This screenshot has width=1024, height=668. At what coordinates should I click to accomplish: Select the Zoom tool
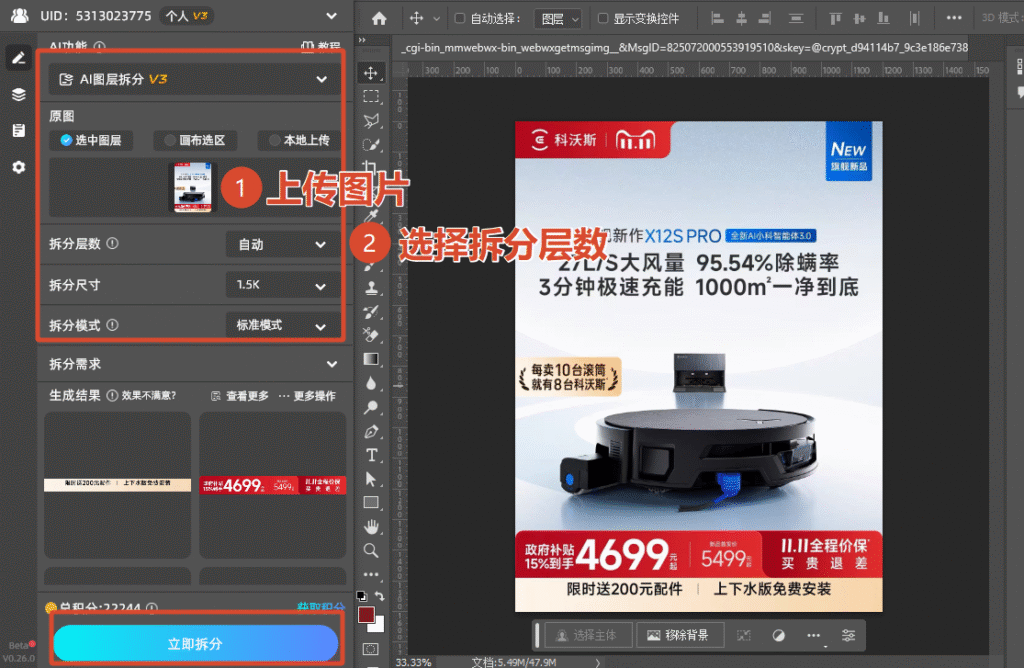[x=371, y=550]
